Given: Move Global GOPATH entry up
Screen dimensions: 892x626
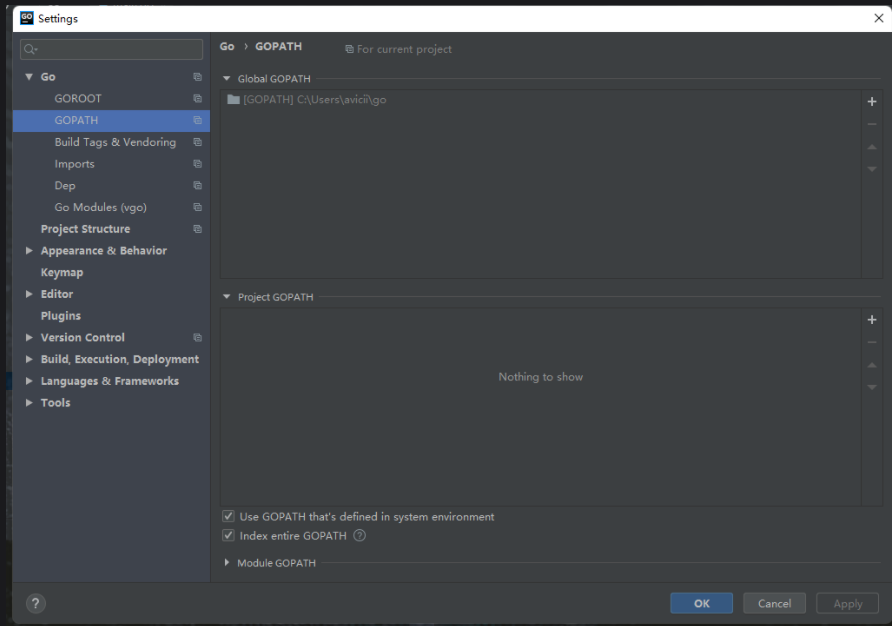Looking at the screenshot, I should [872, 147].
